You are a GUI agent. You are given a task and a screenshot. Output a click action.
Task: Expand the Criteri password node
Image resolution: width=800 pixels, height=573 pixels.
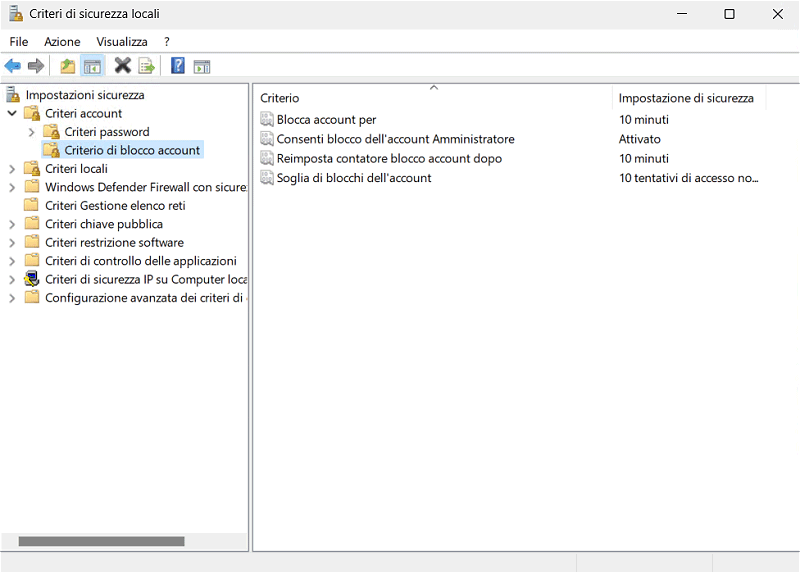point(32,132)
